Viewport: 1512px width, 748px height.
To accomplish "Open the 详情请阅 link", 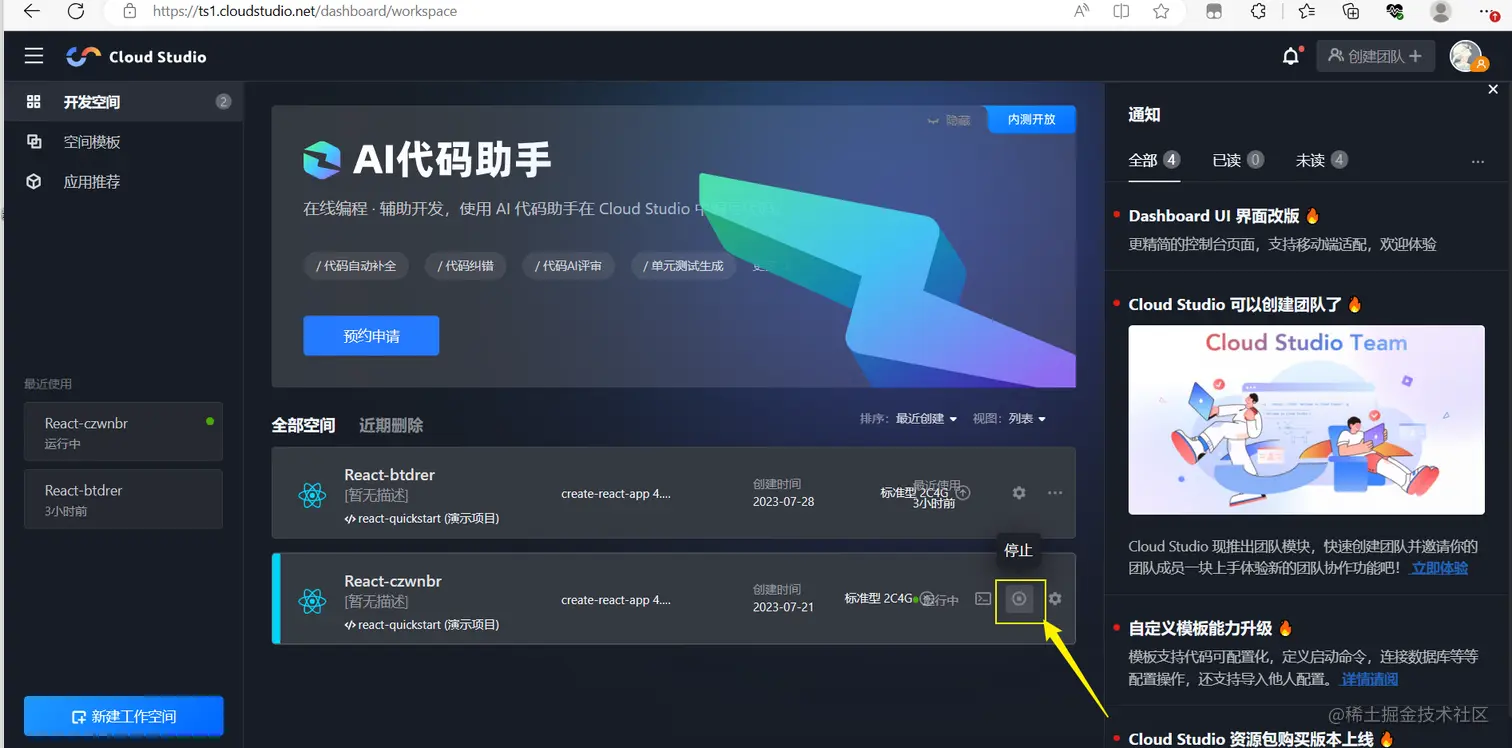I will tap(1369, 679).
